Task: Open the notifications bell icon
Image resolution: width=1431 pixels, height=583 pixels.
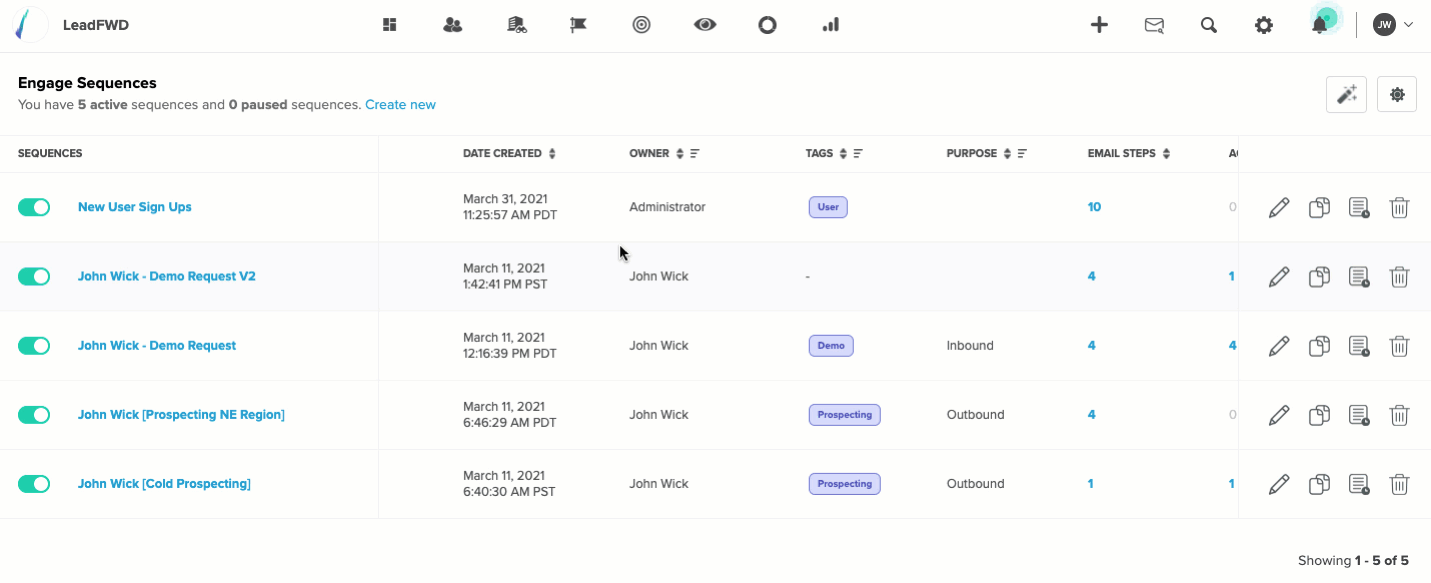Action: (1321, 25)
